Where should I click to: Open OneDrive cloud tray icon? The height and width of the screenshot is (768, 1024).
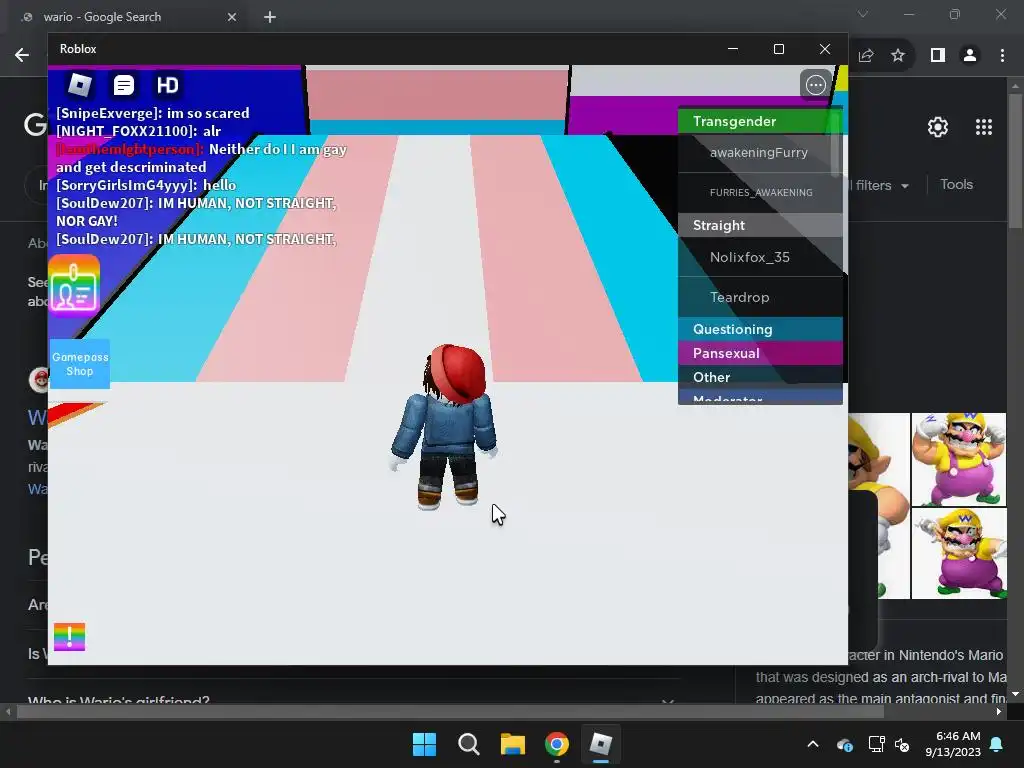pyautogui.click(x=844, y=744)
